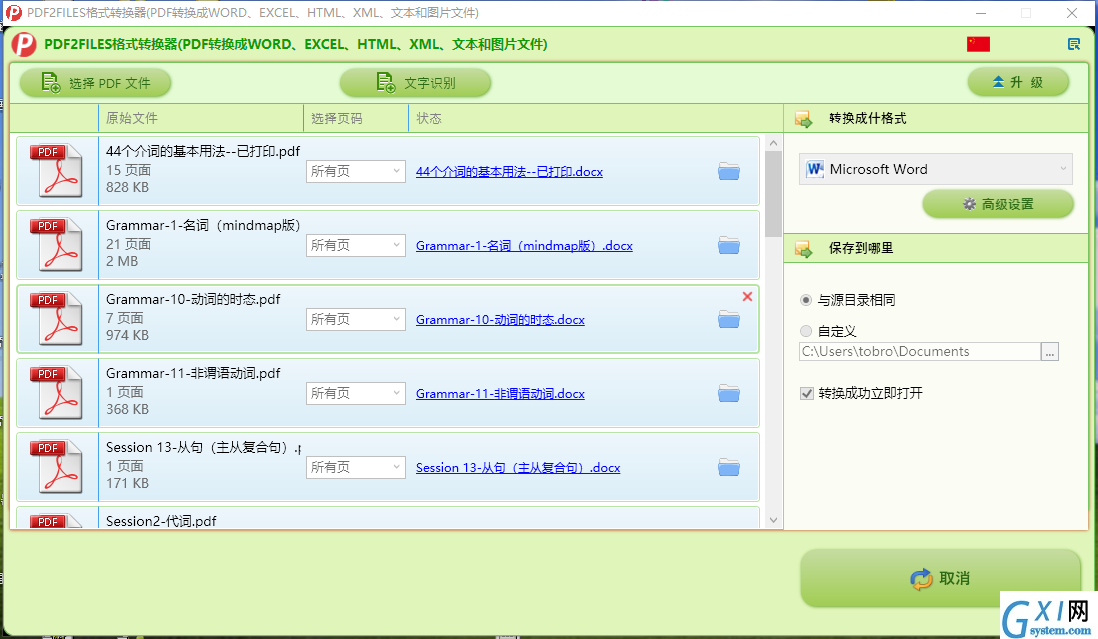
Task: Click 文字识别 button
Action: click(x=415, y=83)
